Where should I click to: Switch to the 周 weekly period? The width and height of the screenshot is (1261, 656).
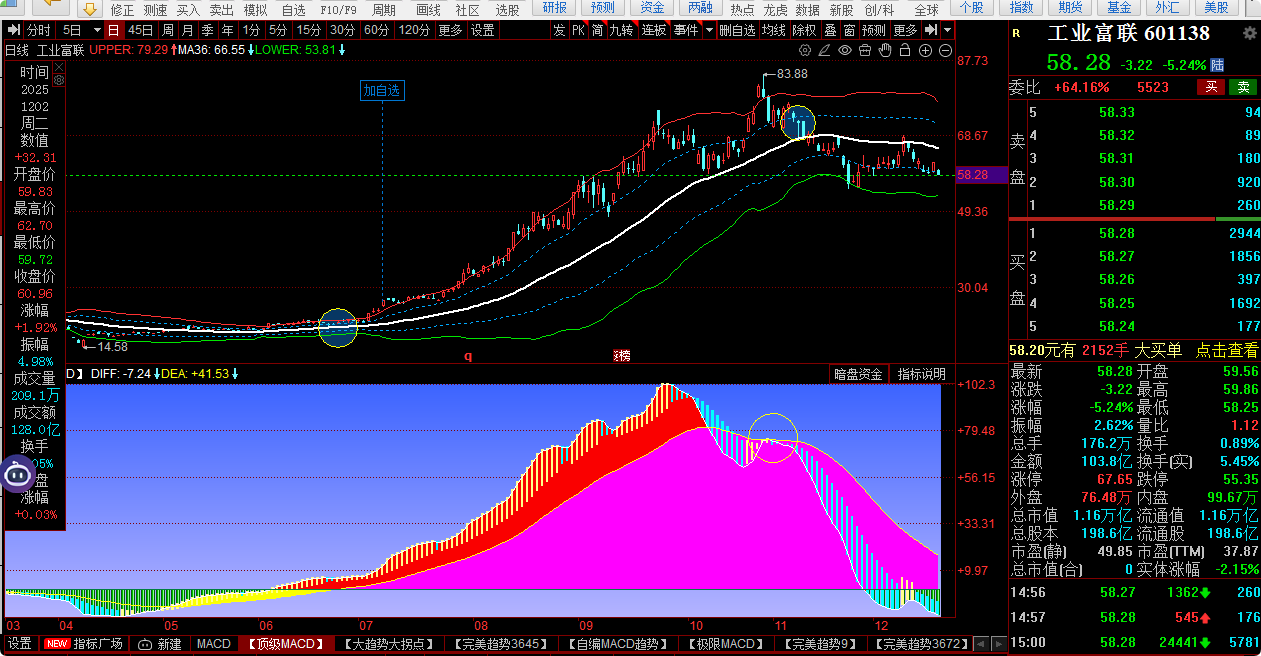(167, 30)
